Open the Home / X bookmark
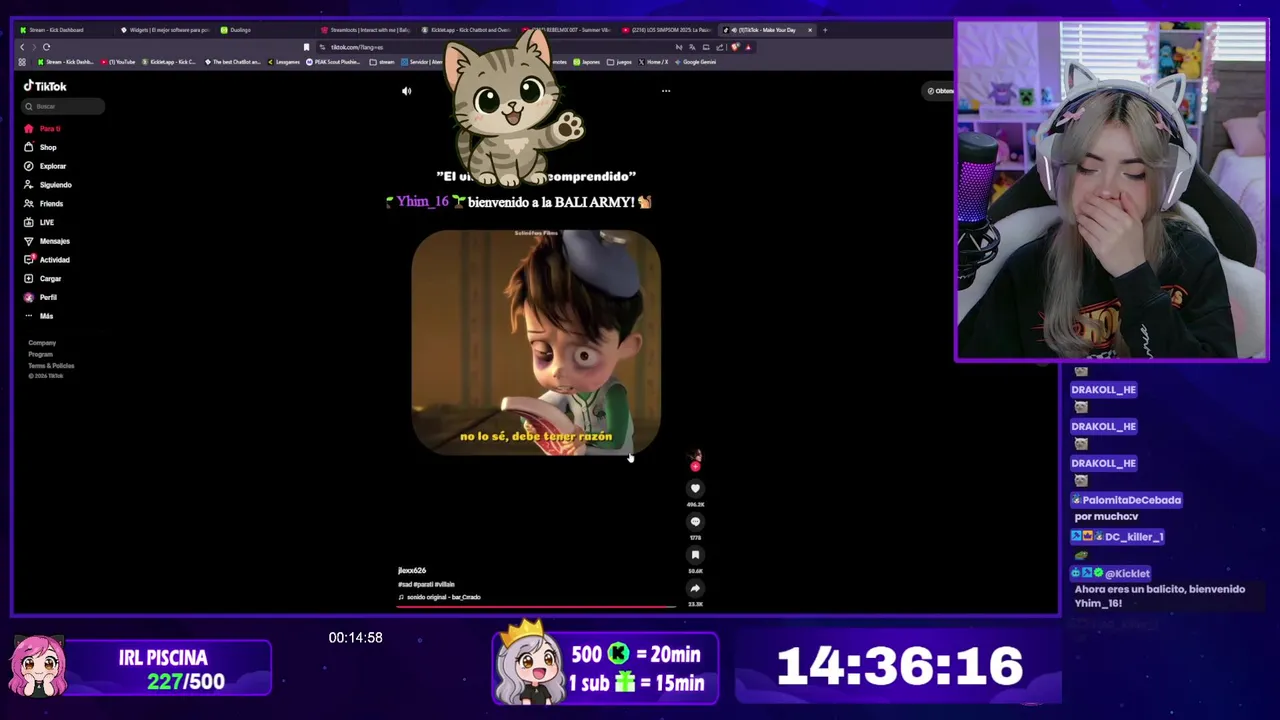The width and height of the screenshot is (1280, 720). click(x=653, y=62)
